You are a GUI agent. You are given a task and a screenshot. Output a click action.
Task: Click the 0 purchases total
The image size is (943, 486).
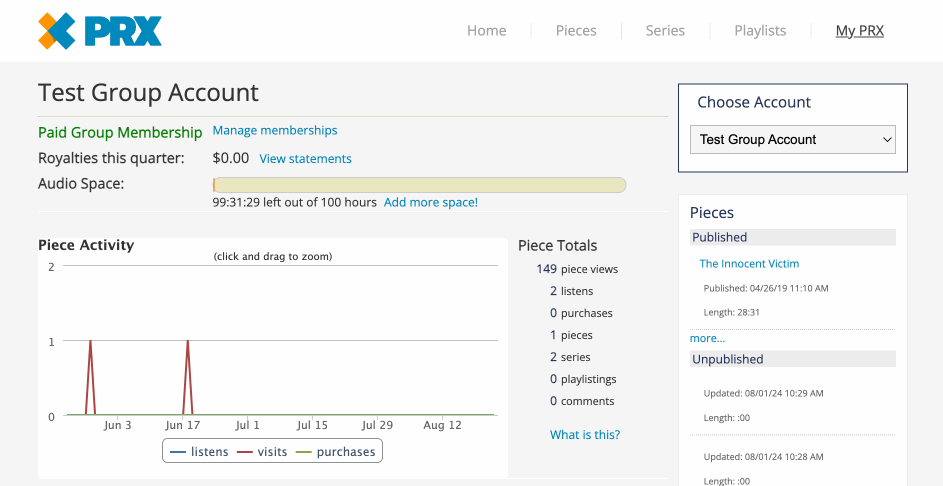coord(581,313)
